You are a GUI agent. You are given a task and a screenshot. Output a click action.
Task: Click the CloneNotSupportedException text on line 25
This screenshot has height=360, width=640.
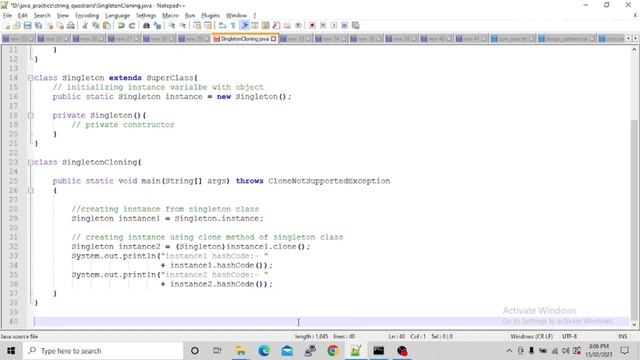click(329, 181)
